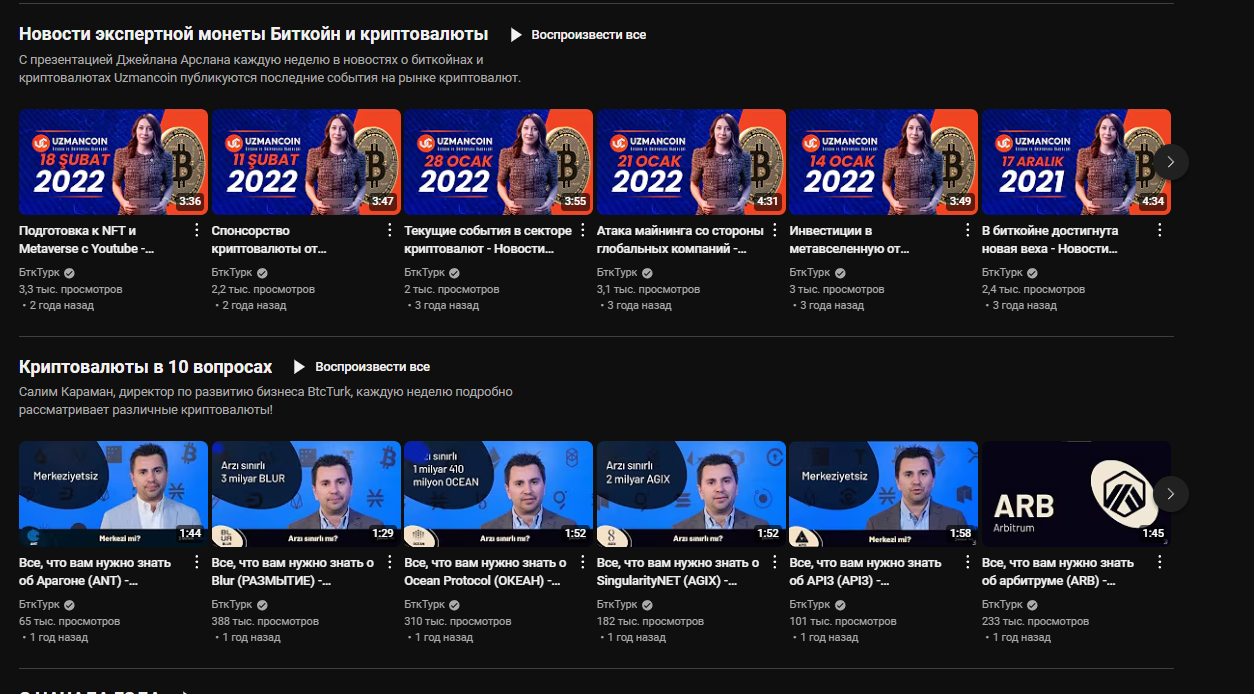The width and height of the screenshot is (1254, 694).
Task: Open БткТурк channel under "Атака майнинга" video
Action: pos(617,273)
